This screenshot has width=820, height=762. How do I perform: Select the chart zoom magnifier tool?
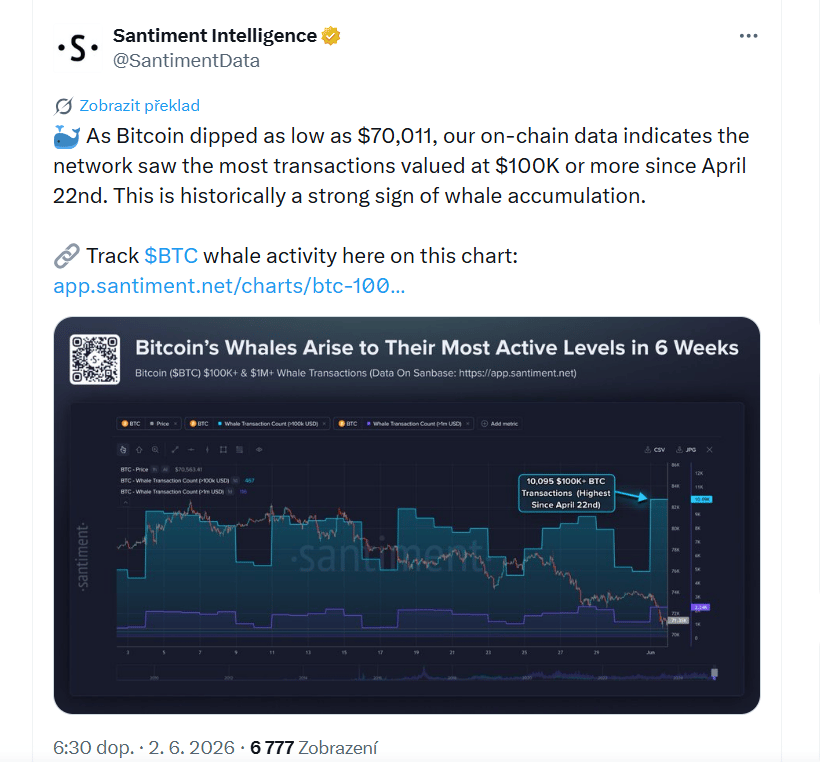(x=155, y=450)
